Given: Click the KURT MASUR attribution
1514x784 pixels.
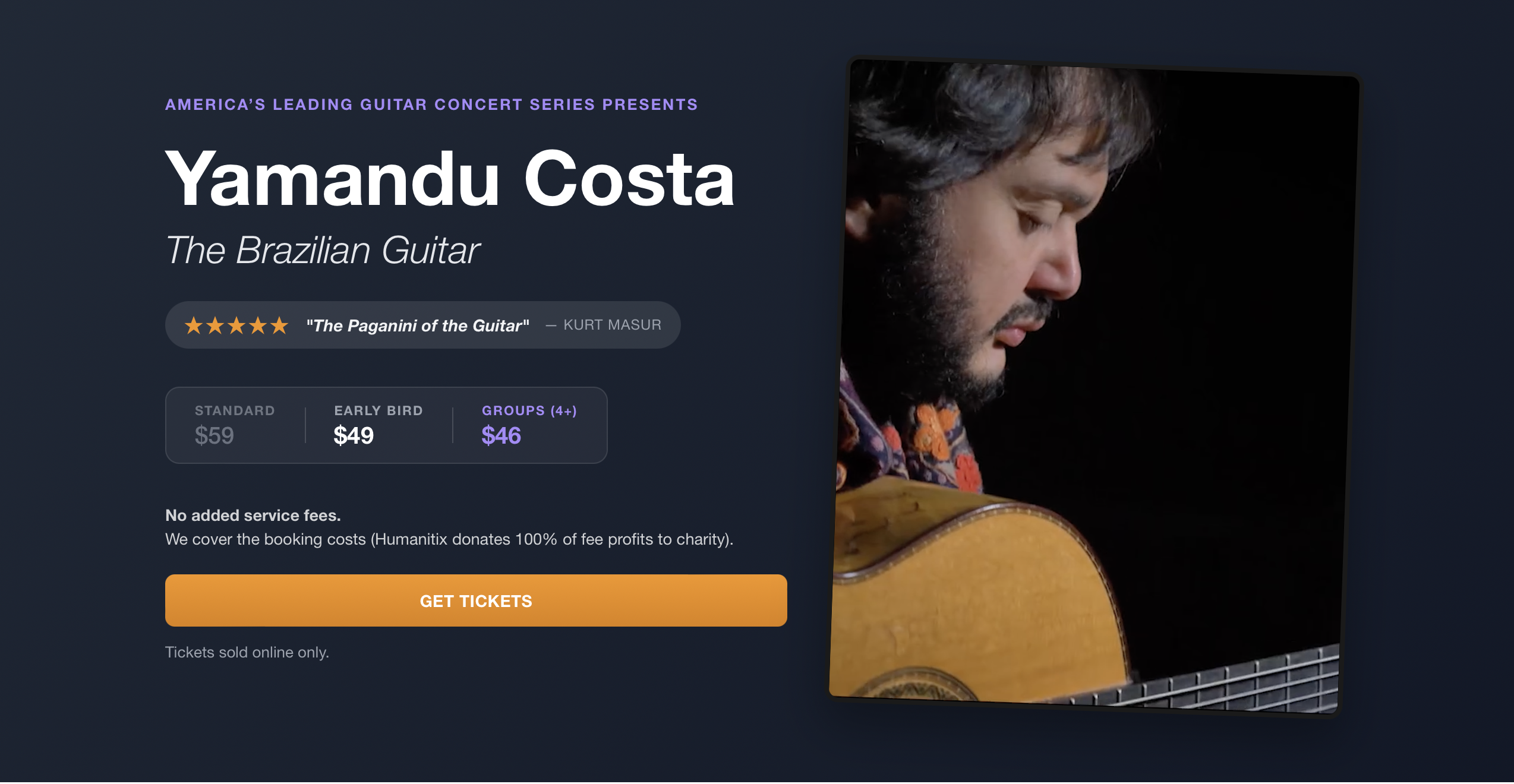Looking at the screenshot, I should (x=612, y=325).
